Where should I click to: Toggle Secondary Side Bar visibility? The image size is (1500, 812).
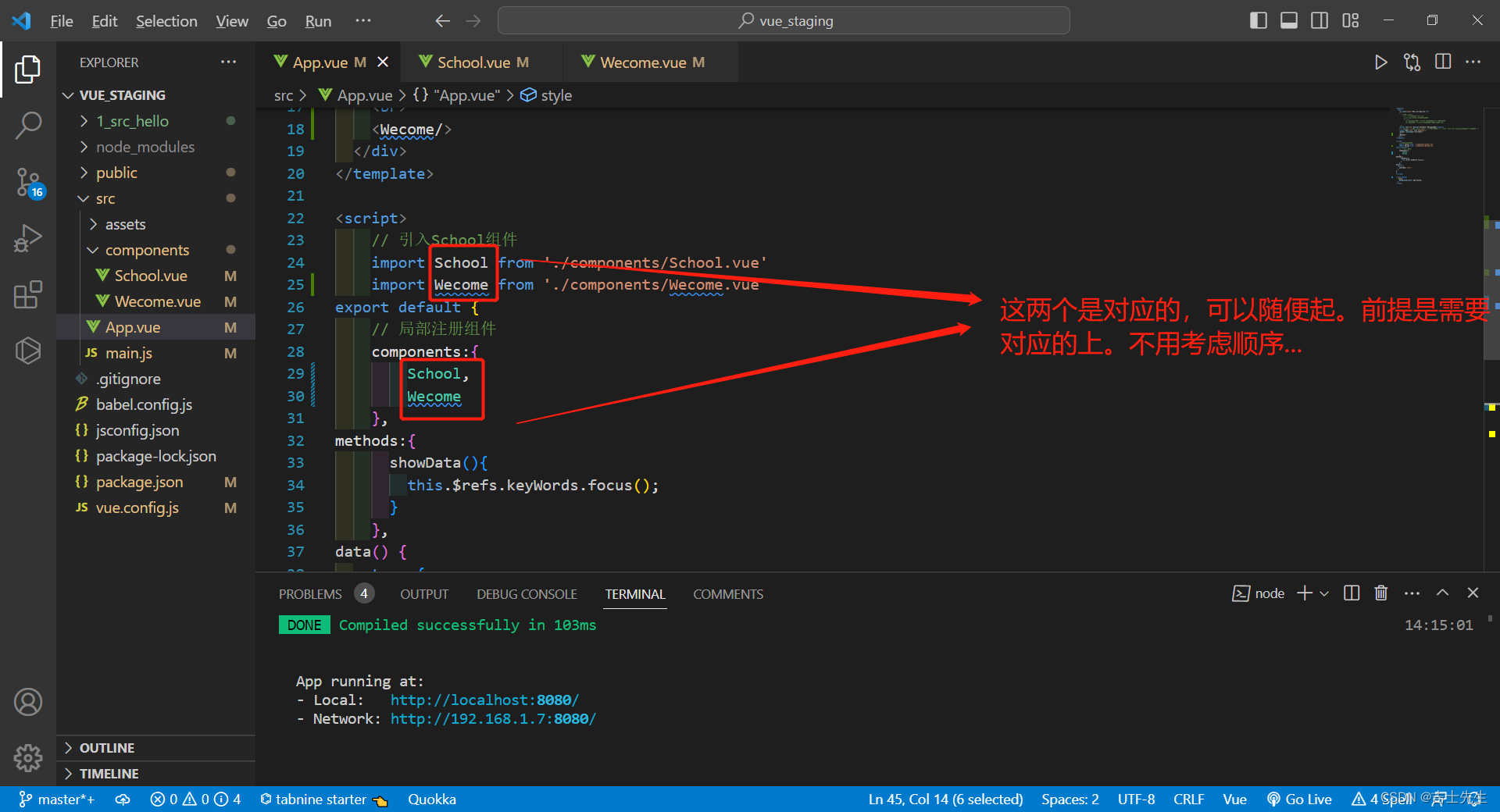1320,20
